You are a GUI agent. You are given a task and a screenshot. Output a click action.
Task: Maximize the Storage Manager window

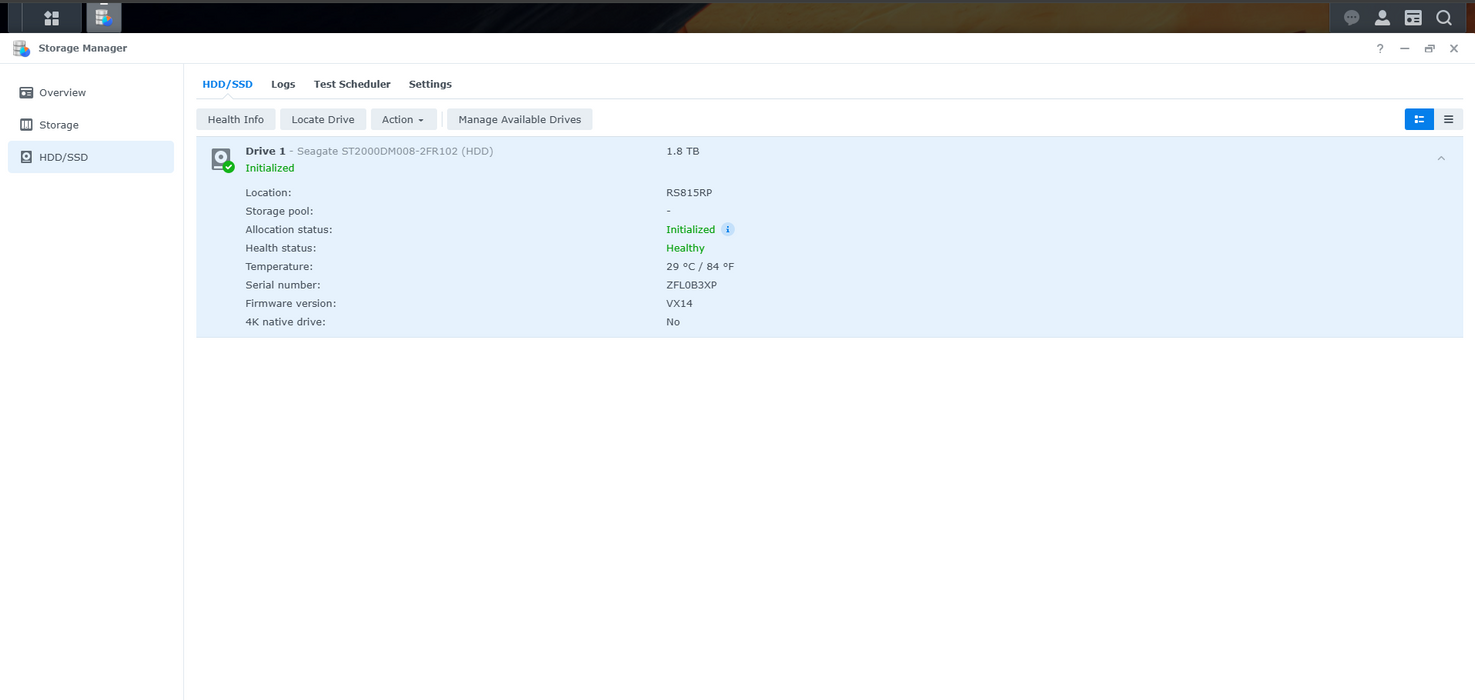(x=1430, y=48)
